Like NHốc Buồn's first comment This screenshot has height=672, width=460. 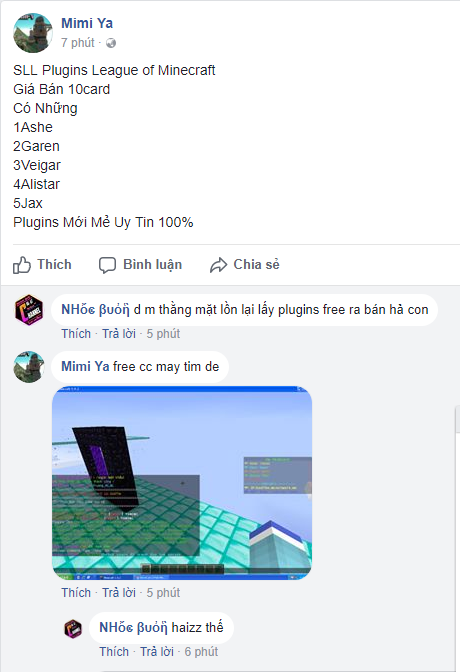point(76,333)
